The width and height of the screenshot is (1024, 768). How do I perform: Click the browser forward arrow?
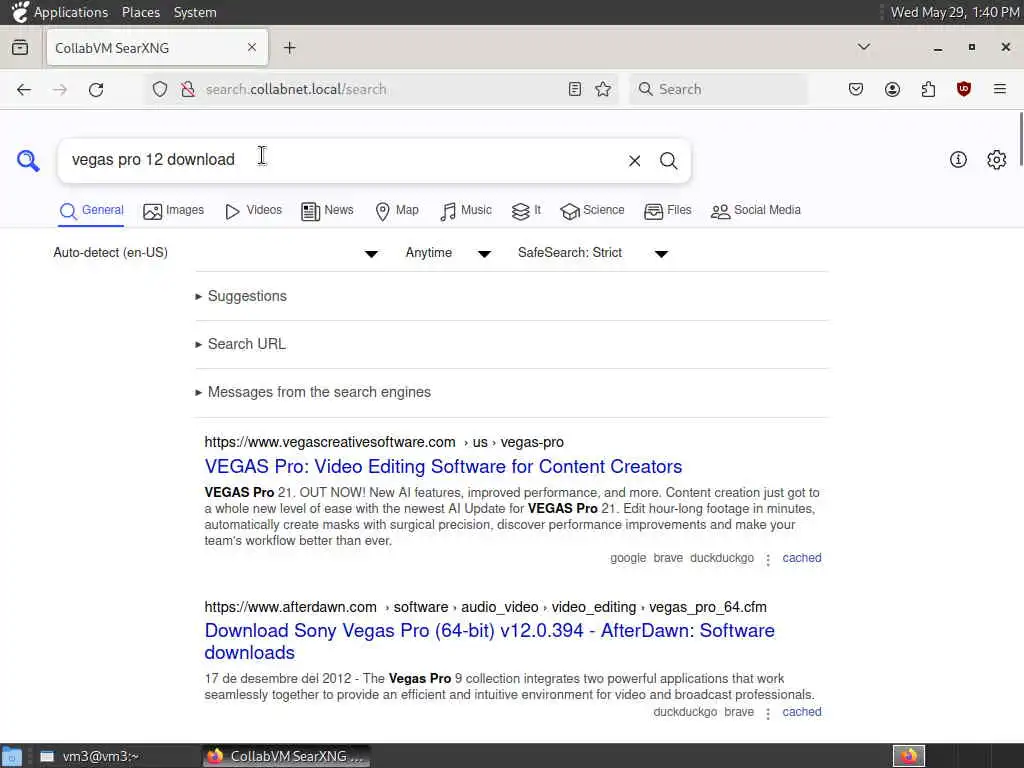(x=60, y=89)
